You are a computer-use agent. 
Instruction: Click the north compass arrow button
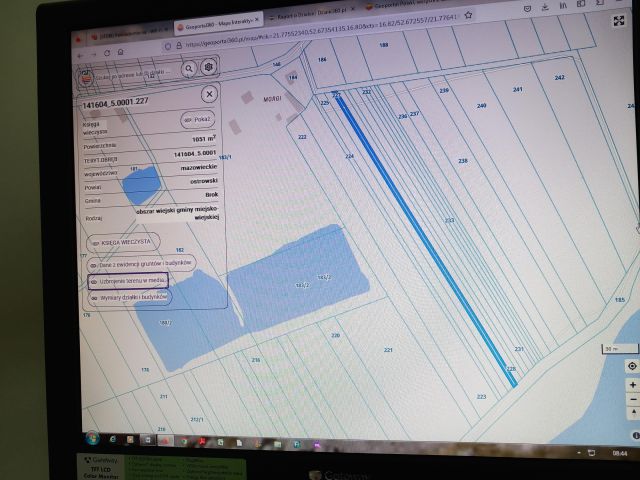click(x=633, y=413)
